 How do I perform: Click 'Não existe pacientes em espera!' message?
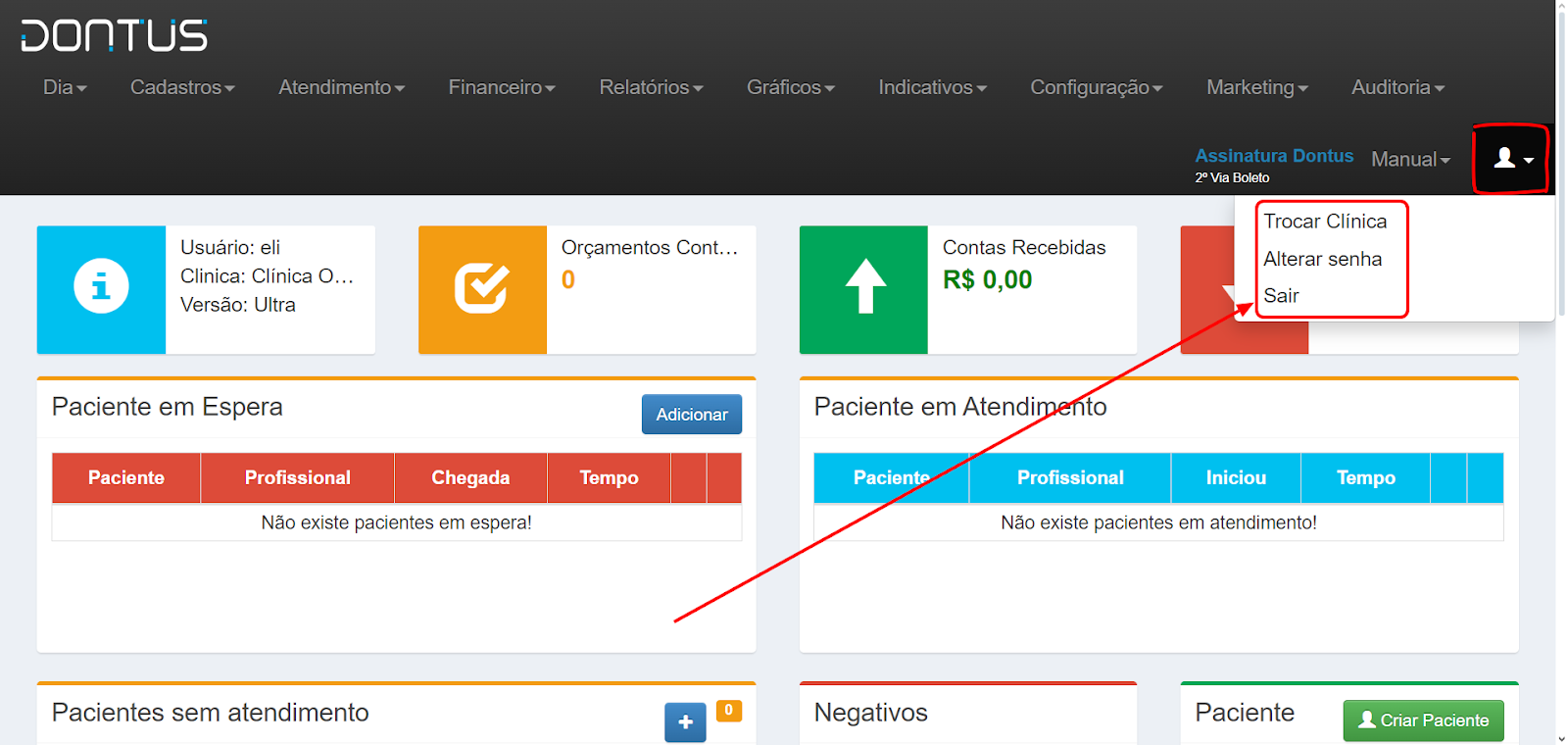[396, 522]
